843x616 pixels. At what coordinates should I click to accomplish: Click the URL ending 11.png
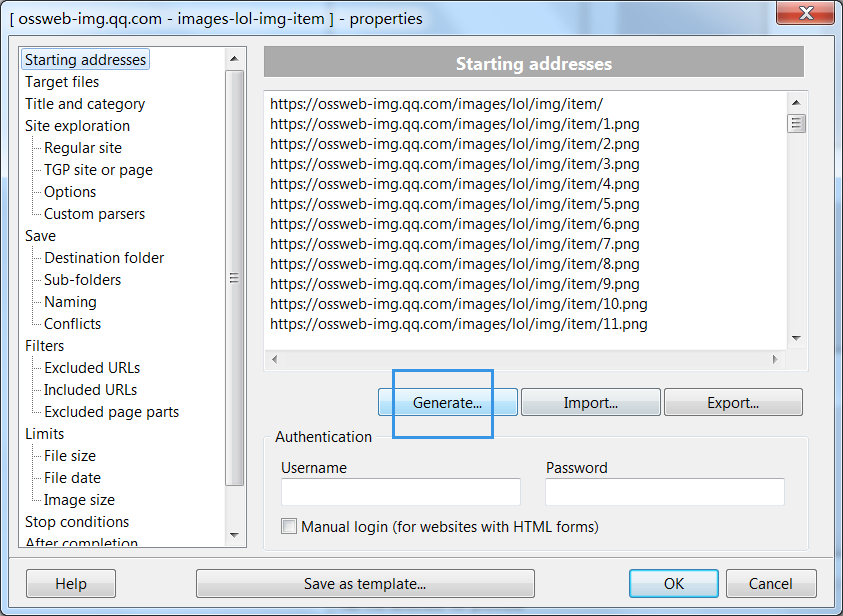coord(459,324)
